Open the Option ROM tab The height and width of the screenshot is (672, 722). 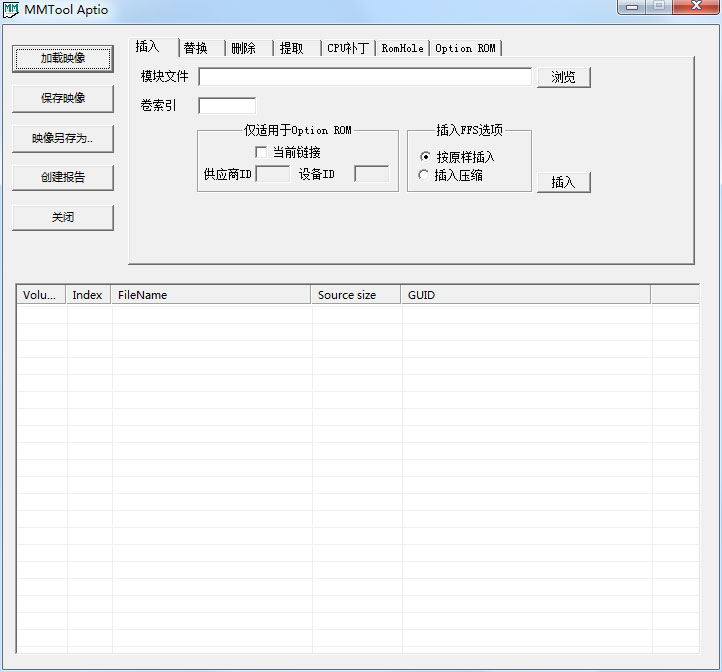pos(466,48)
